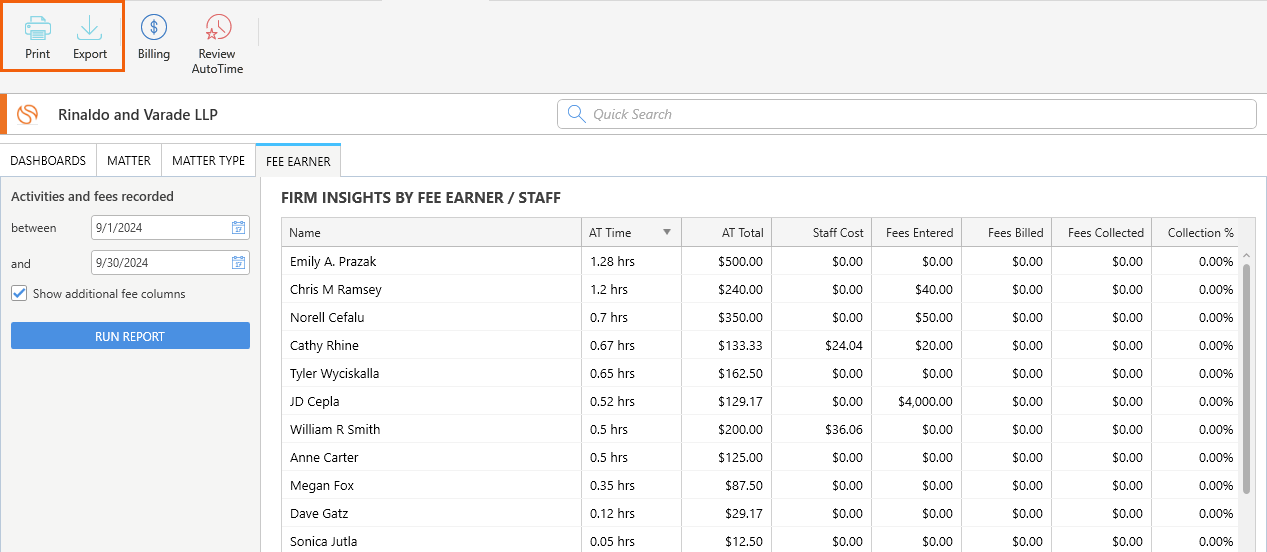Open the Matter tab

129,160
